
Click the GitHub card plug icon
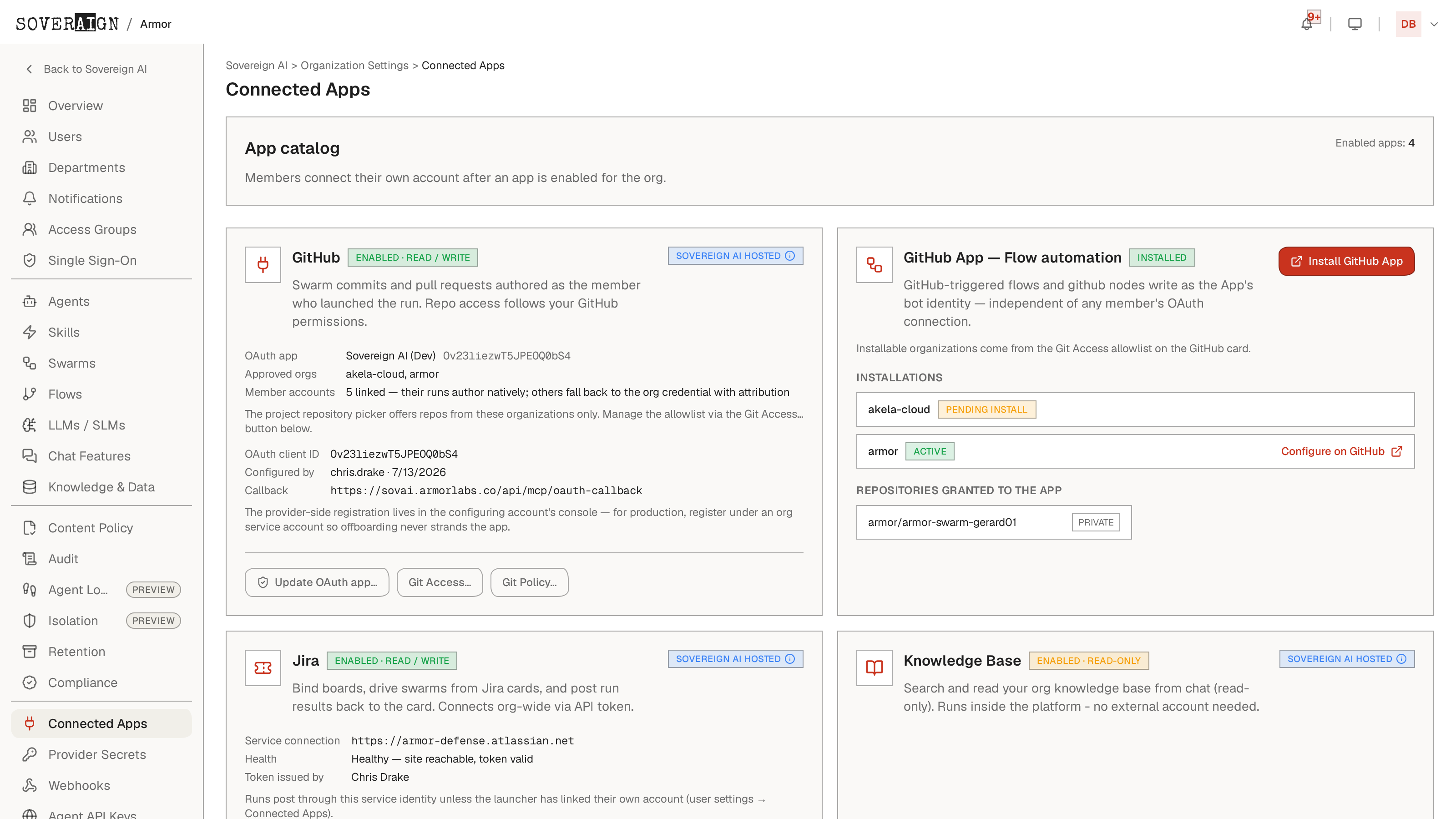click(x=263, y=264)
